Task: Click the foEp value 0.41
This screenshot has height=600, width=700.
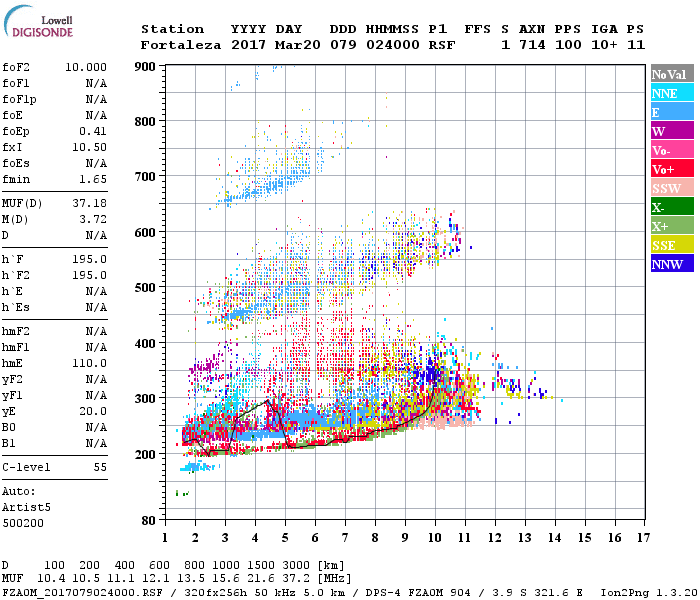Action: 93,131
